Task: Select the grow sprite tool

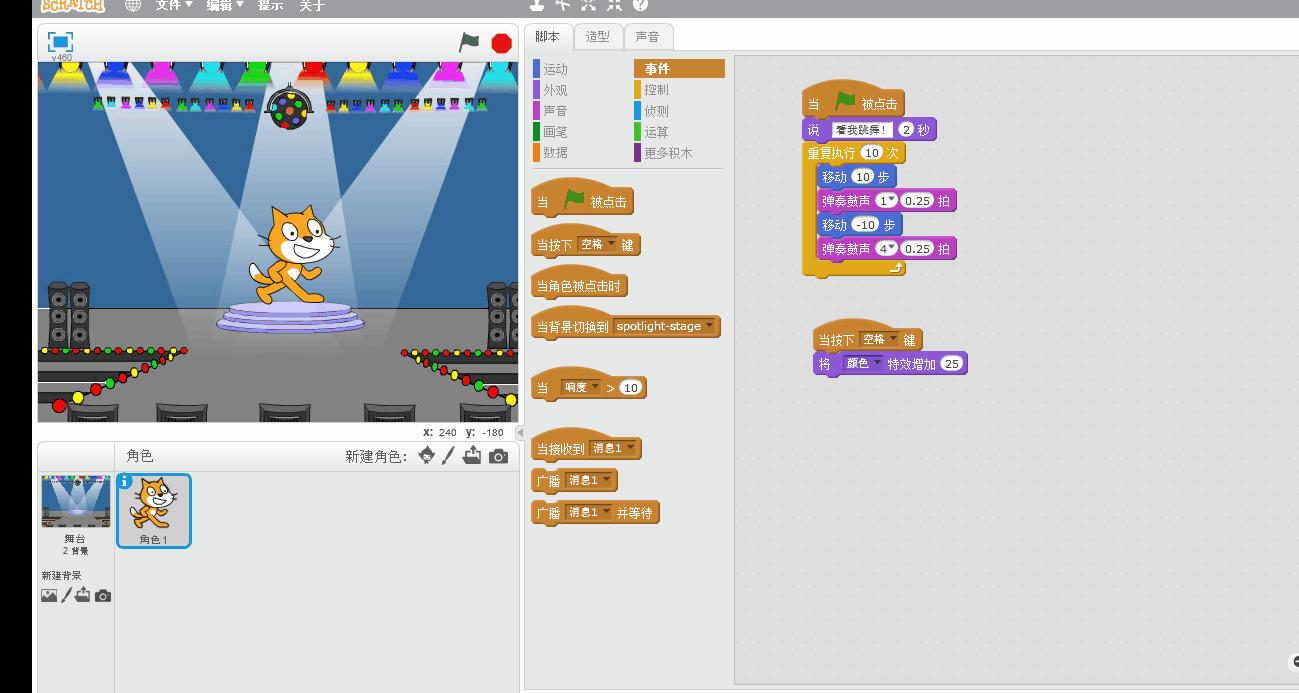Action: (589, 6)
